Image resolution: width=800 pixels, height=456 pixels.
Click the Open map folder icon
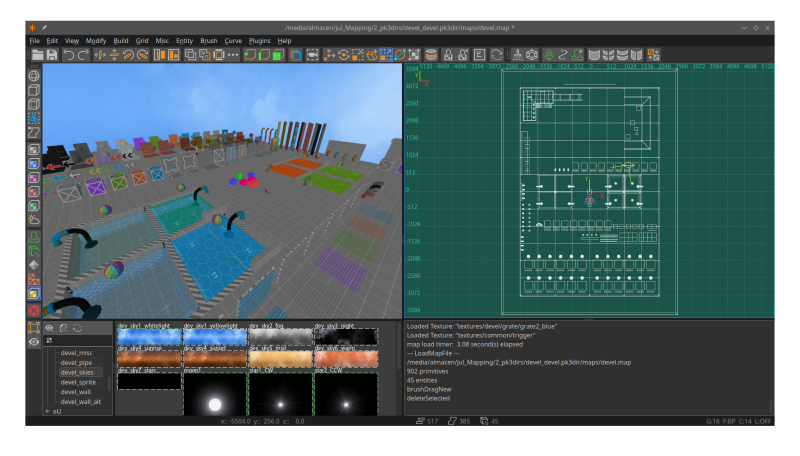point(38,54)
